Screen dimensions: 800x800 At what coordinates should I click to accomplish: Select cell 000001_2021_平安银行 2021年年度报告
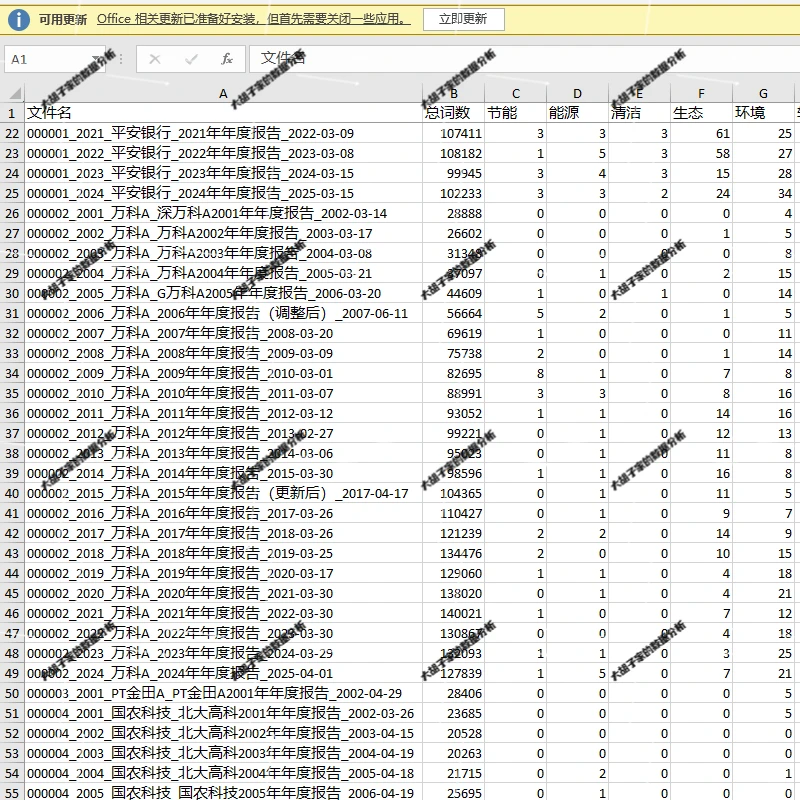coord(223,134)
